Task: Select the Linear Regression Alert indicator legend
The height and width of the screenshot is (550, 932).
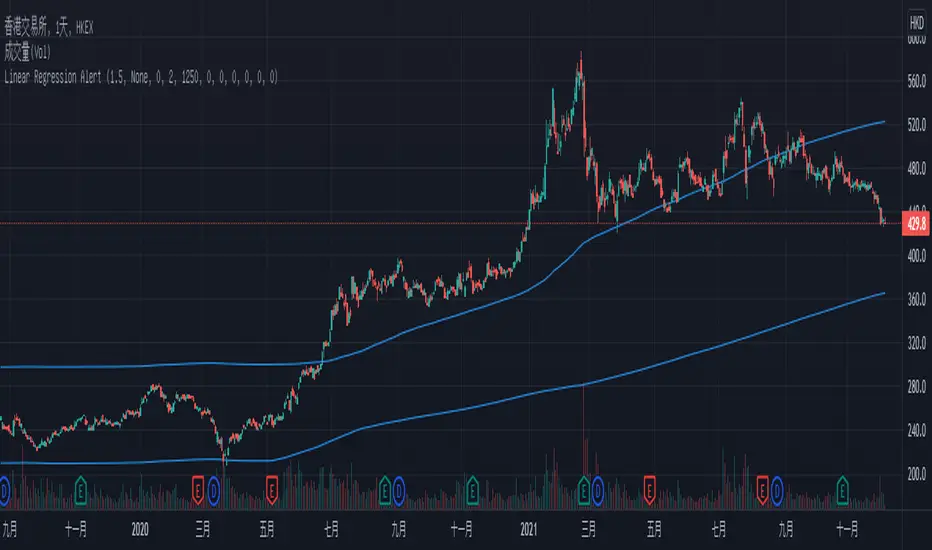Action: (141, 77)
